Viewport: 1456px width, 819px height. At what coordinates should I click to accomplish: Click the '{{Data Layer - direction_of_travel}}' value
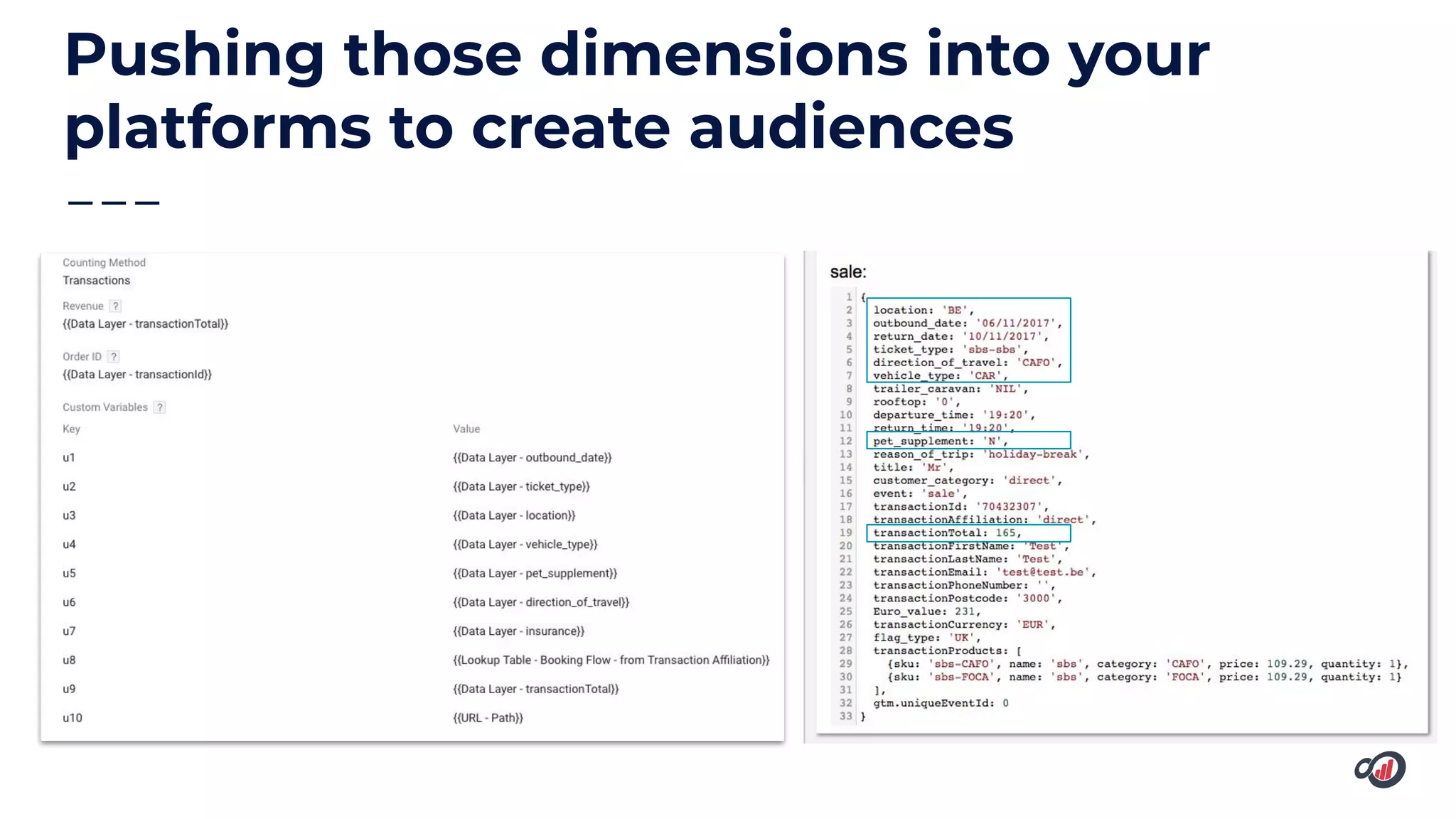point(541,603)
